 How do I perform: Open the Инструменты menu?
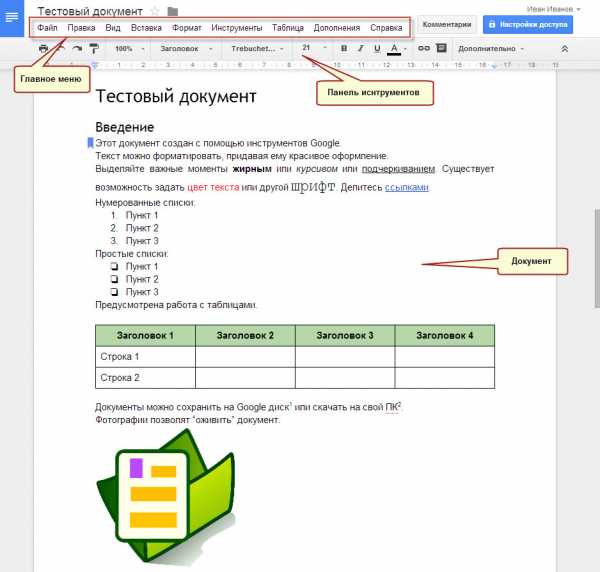pyautogui.click(x=236, y=28)
